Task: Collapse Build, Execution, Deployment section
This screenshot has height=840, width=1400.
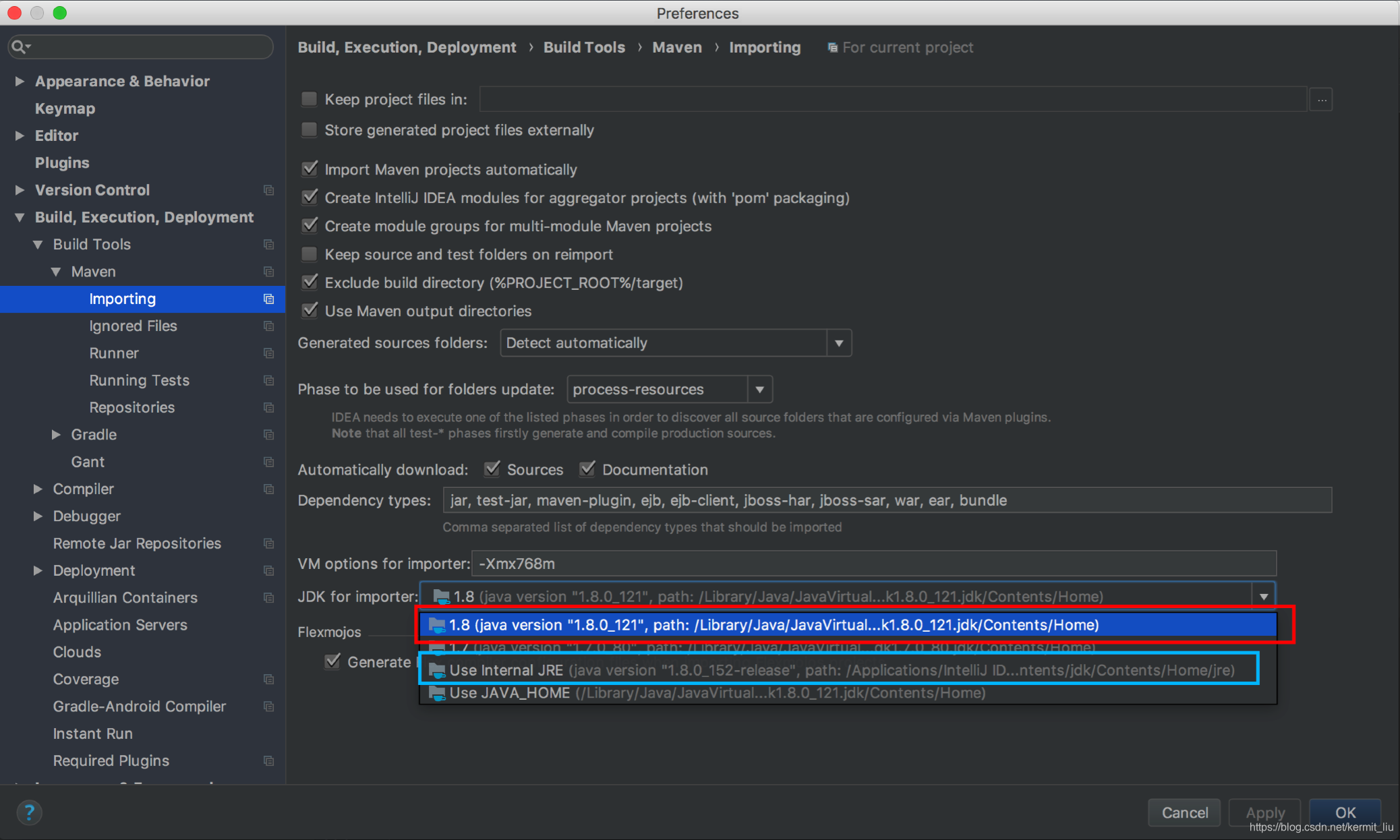Action: pos(20,217)
